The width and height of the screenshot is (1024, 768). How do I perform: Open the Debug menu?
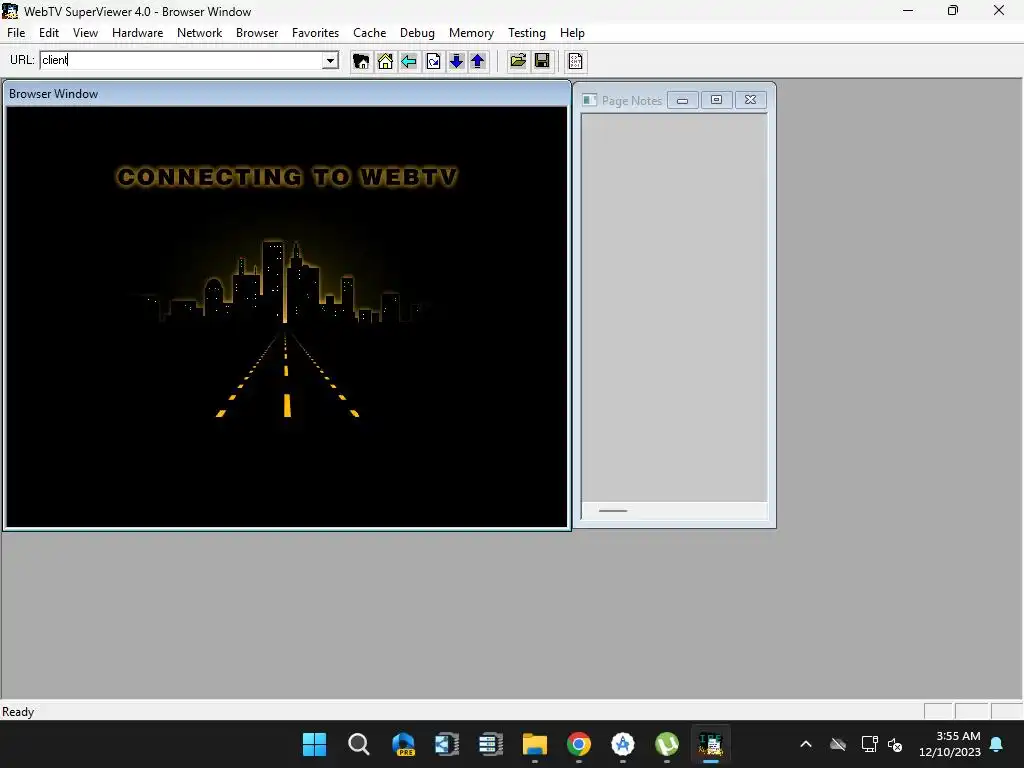coord(417,33)
